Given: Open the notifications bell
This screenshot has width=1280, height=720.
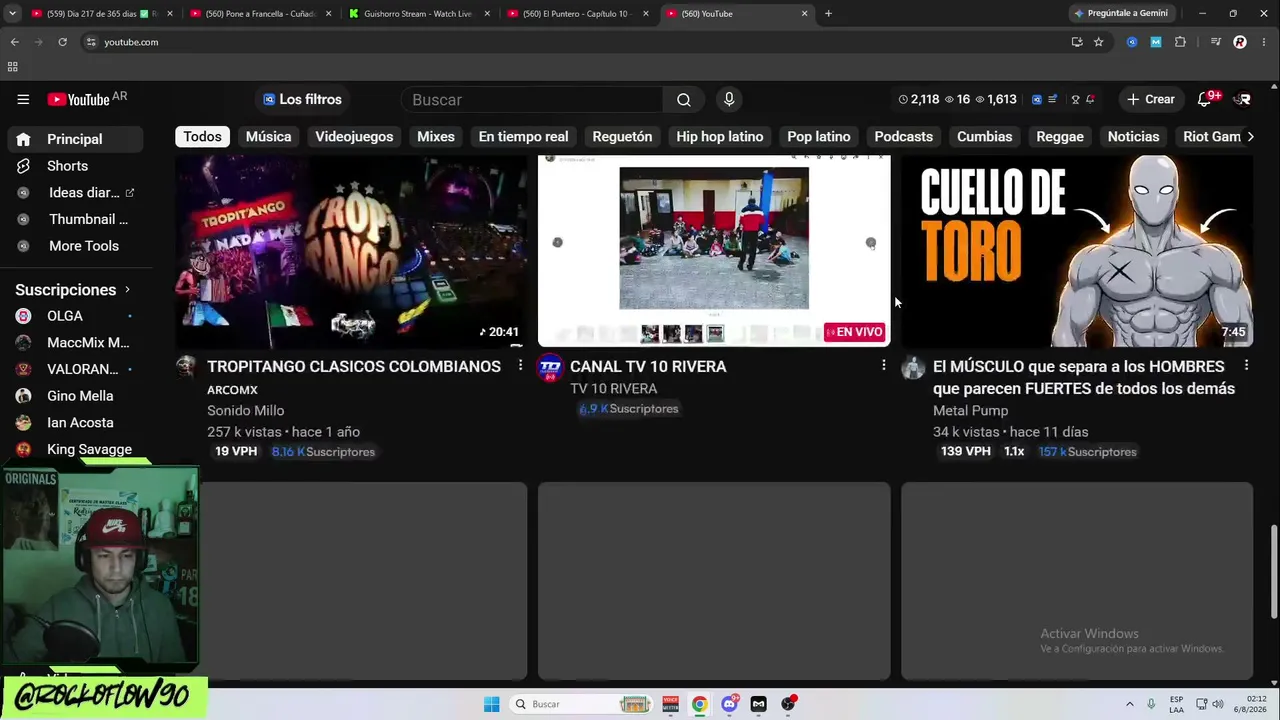Looking at the screenshot, I should click(1205, 99).
